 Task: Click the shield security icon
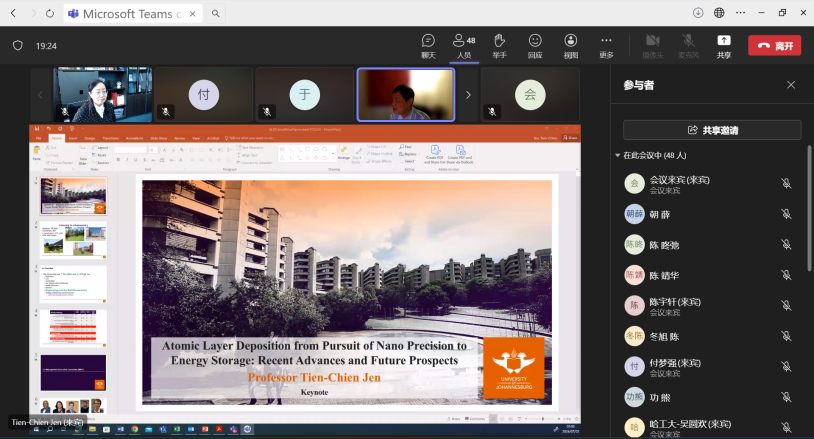click(x=17, y=46)
